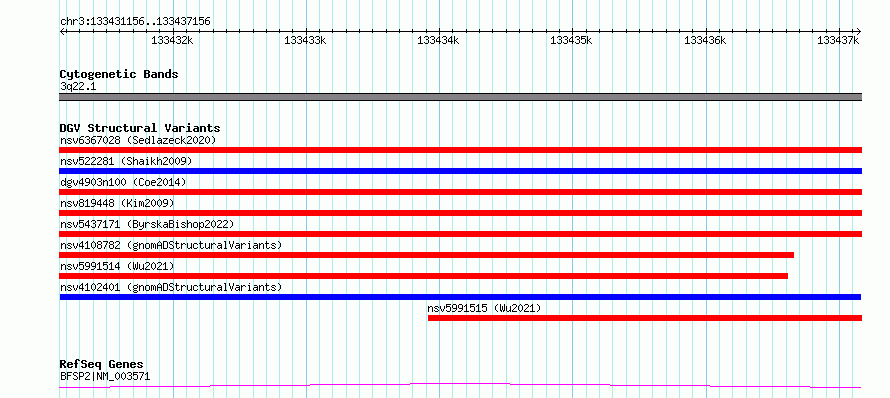
Task: Click the red bar for nsv5437171
Action: click(x=460, y=234)
